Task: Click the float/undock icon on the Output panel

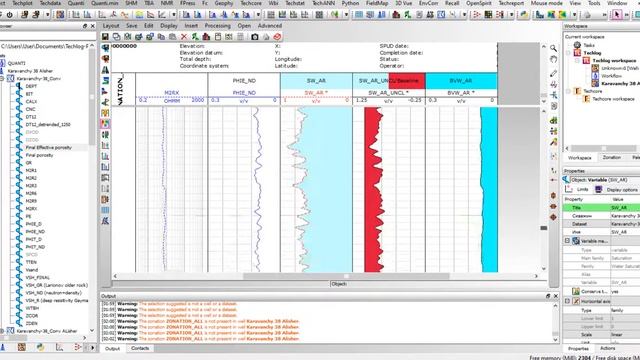Action: pos(548,296)
